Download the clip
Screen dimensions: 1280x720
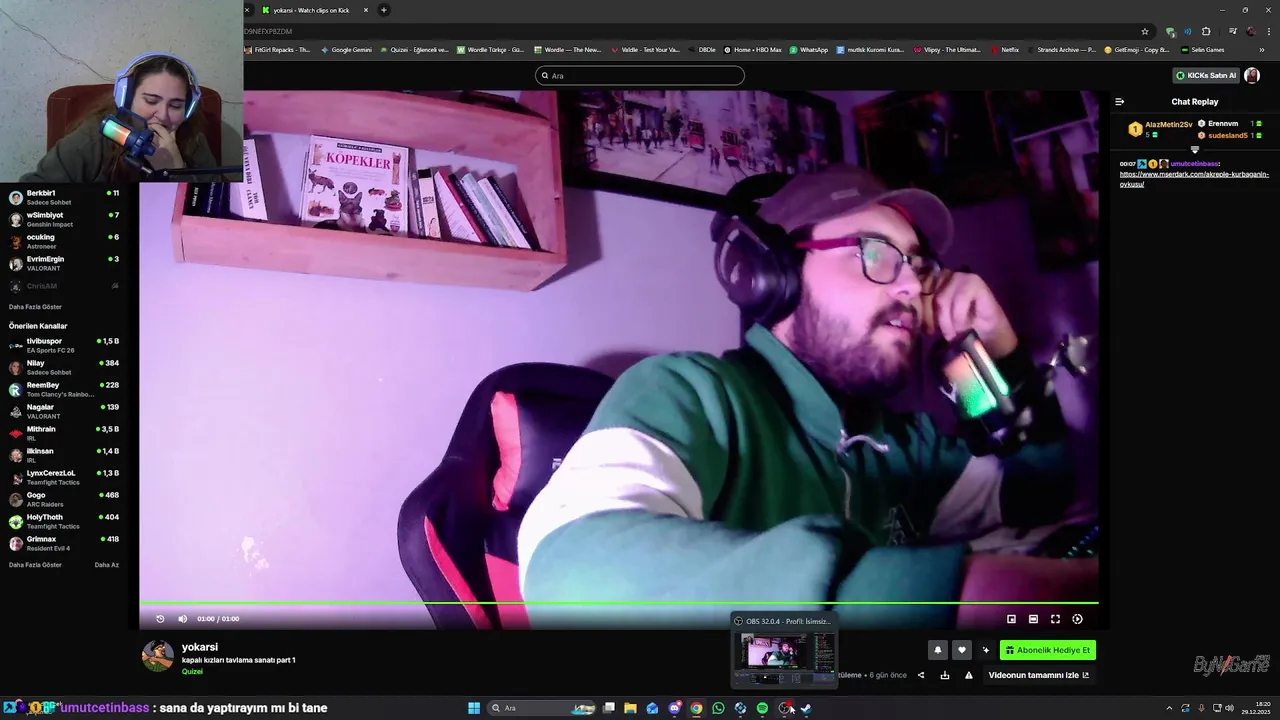point(945,675)
